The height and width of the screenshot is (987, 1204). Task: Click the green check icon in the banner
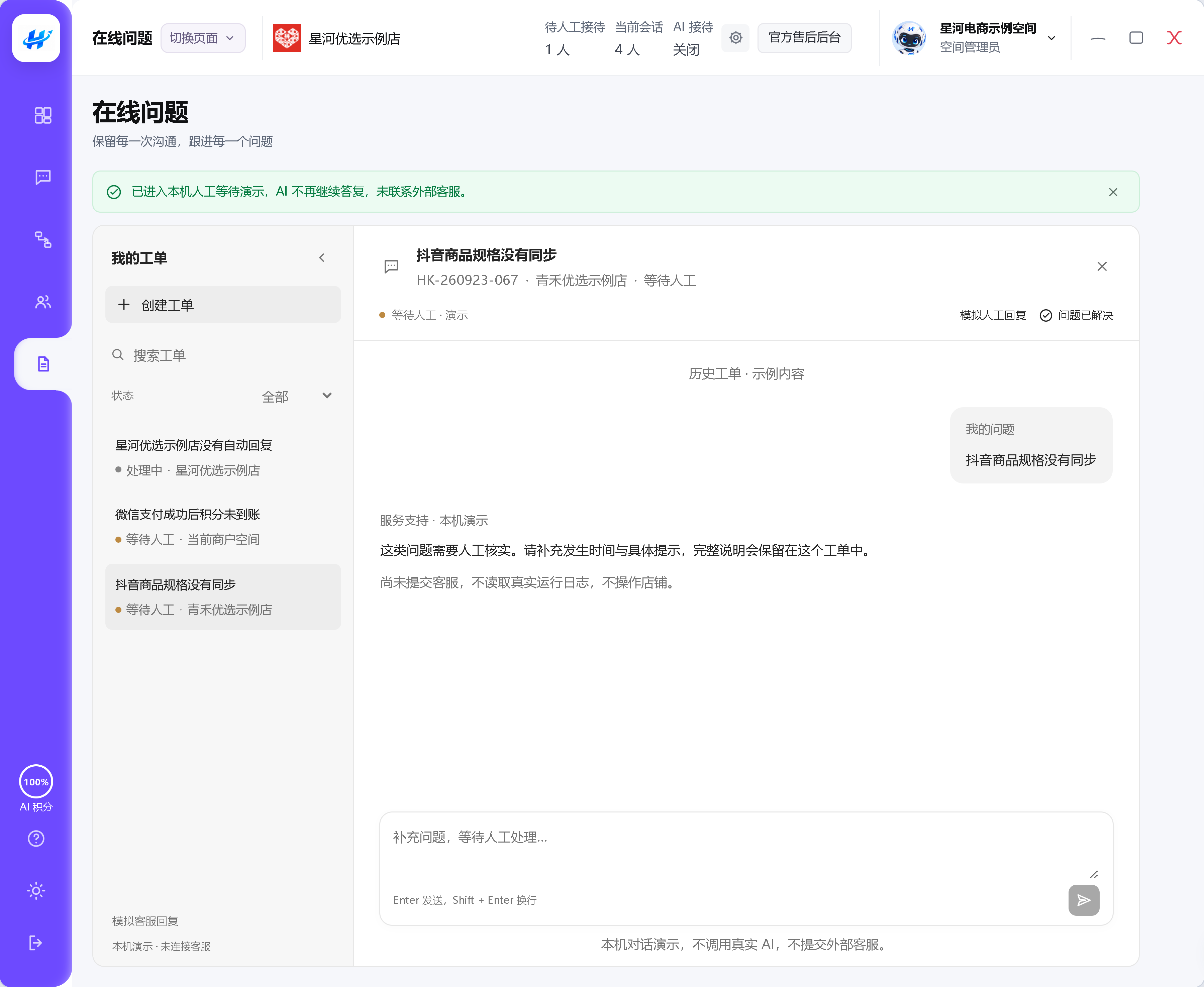(x=114, y=192)
